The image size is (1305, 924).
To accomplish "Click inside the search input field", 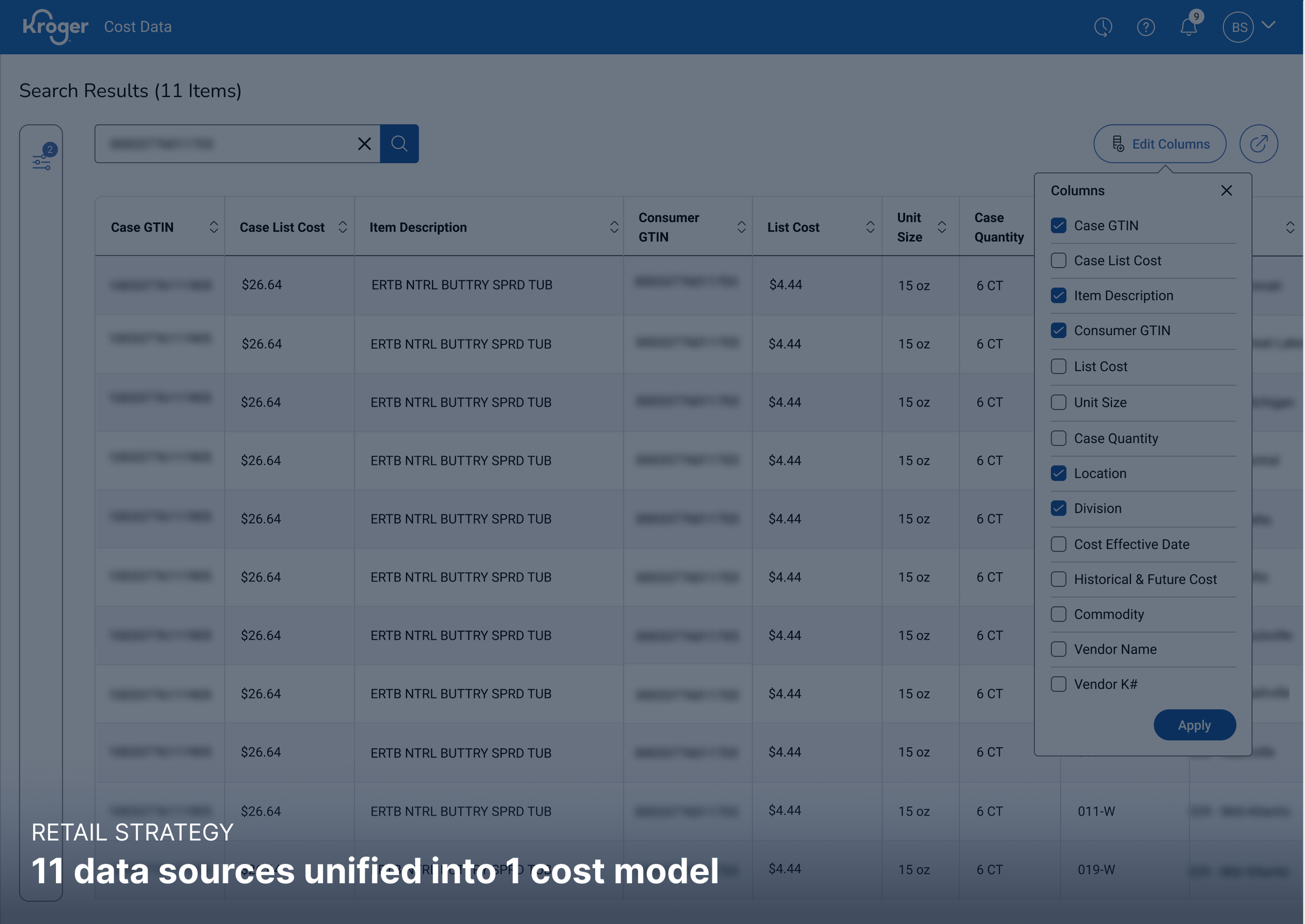I will pos(228,144).
